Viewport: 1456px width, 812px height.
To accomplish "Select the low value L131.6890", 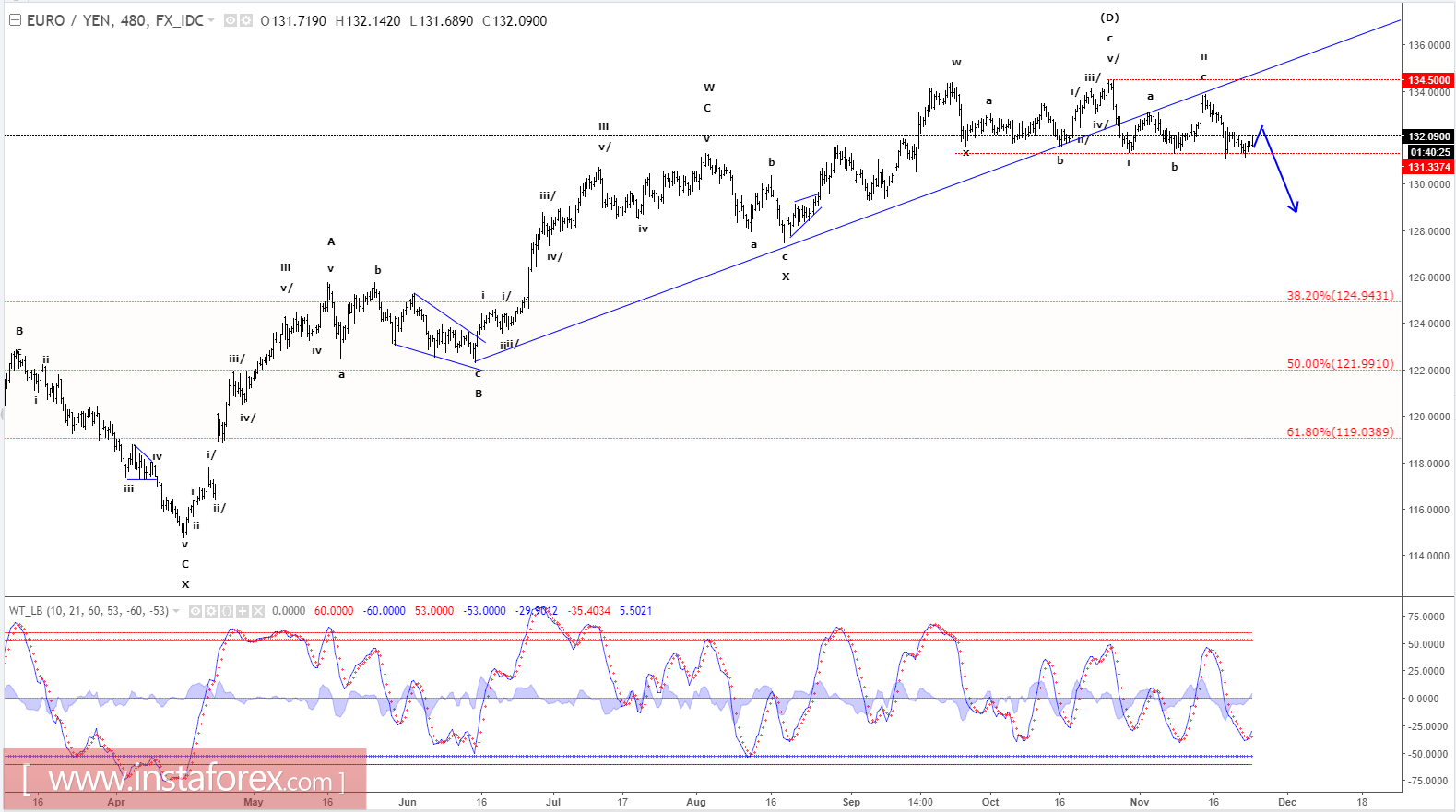I will point(442,20).
